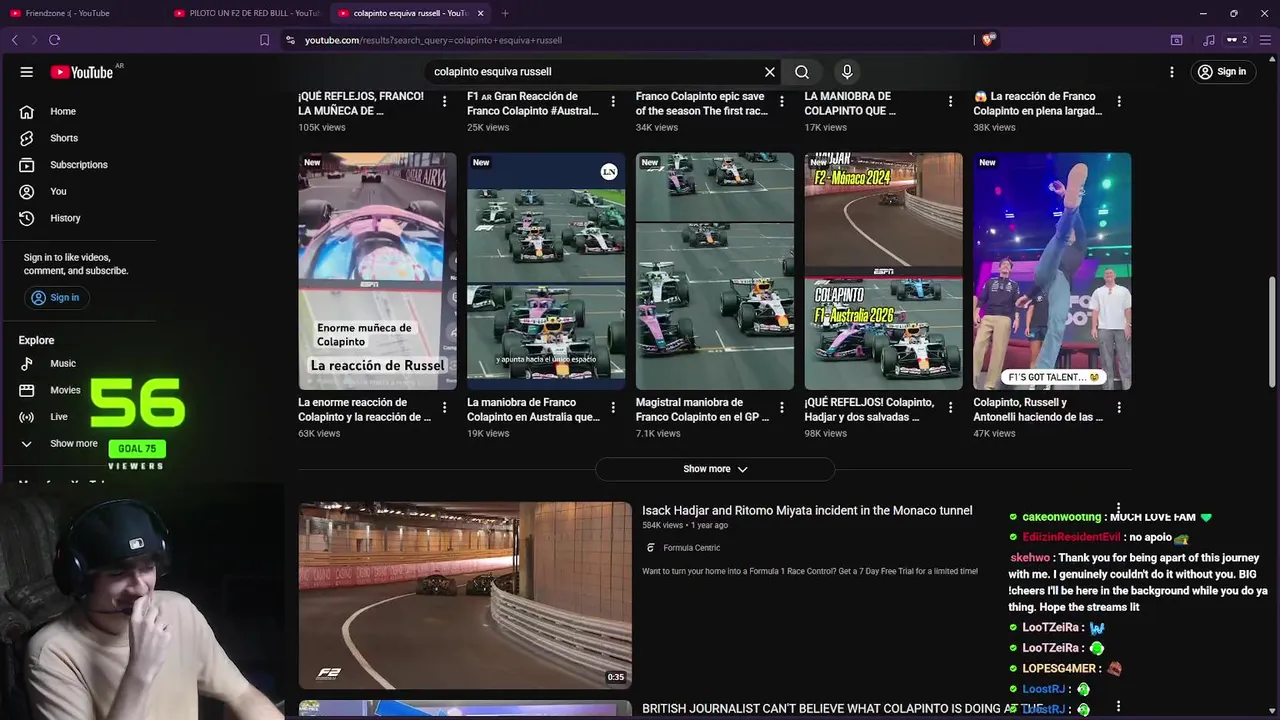Open options for 'La maniobra de Franco Colapinto' short
Image resolution: width=1280 pixels, height=720 pixels.
pyautogui.click(x=613, y=408)
